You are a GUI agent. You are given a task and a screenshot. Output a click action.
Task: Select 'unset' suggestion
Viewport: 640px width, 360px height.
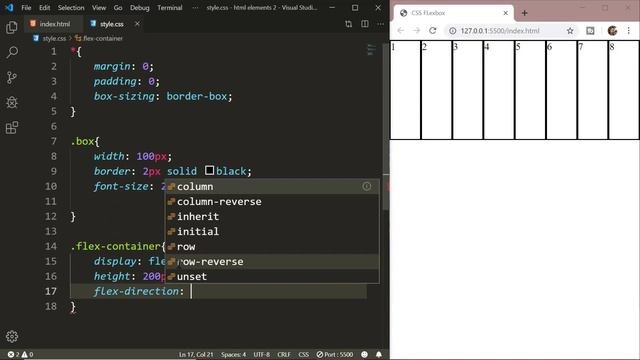click(x=272, y=276)
